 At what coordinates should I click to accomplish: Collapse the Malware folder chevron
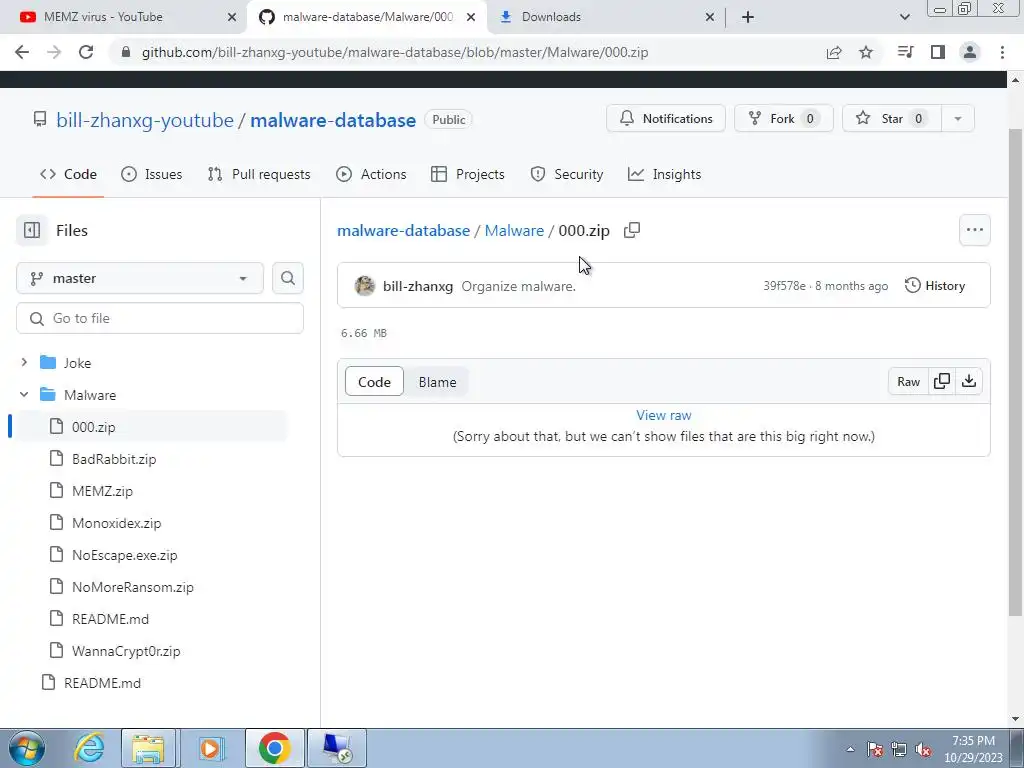24,394
